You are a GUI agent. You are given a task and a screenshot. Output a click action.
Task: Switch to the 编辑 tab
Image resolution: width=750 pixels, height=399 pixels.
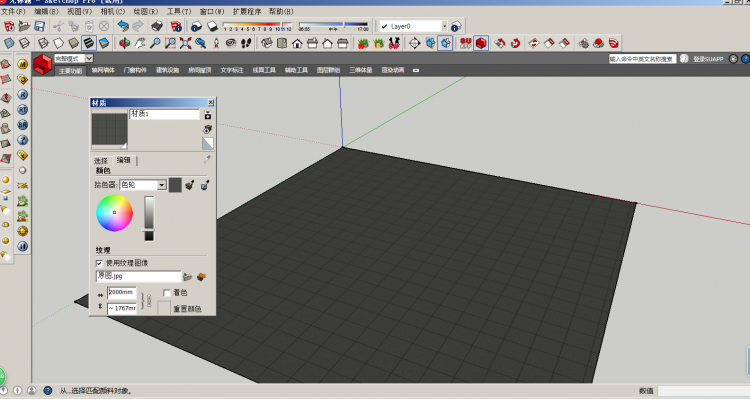[x=124, y=160]
